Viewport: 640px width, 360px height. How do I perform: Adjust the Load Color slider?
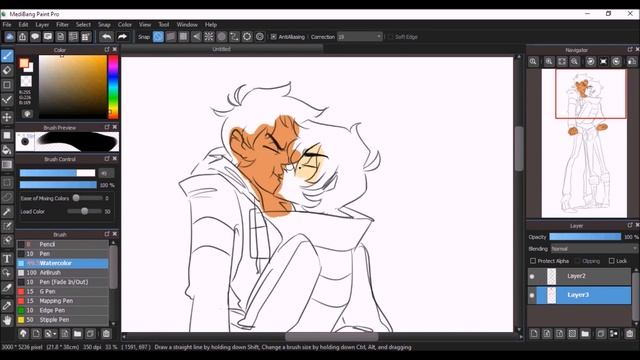pos(84,211)
